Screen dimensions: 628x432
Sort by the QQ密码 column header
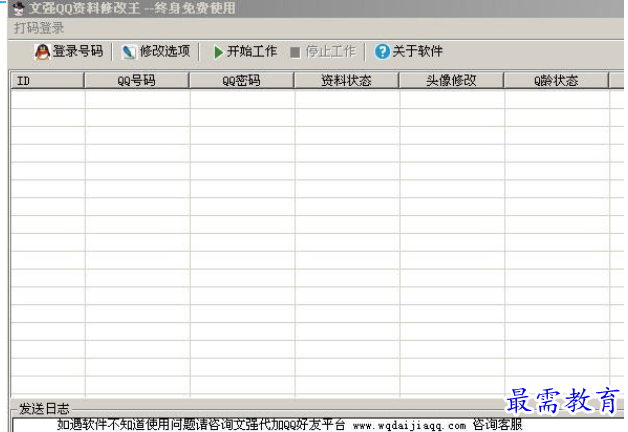(x=242, y=80)
